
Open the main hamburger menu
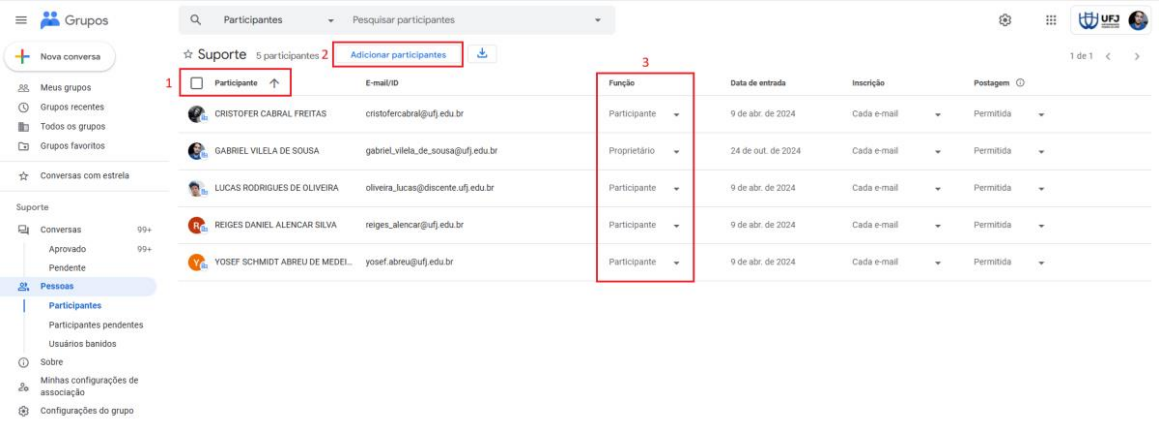pos(21,20)
